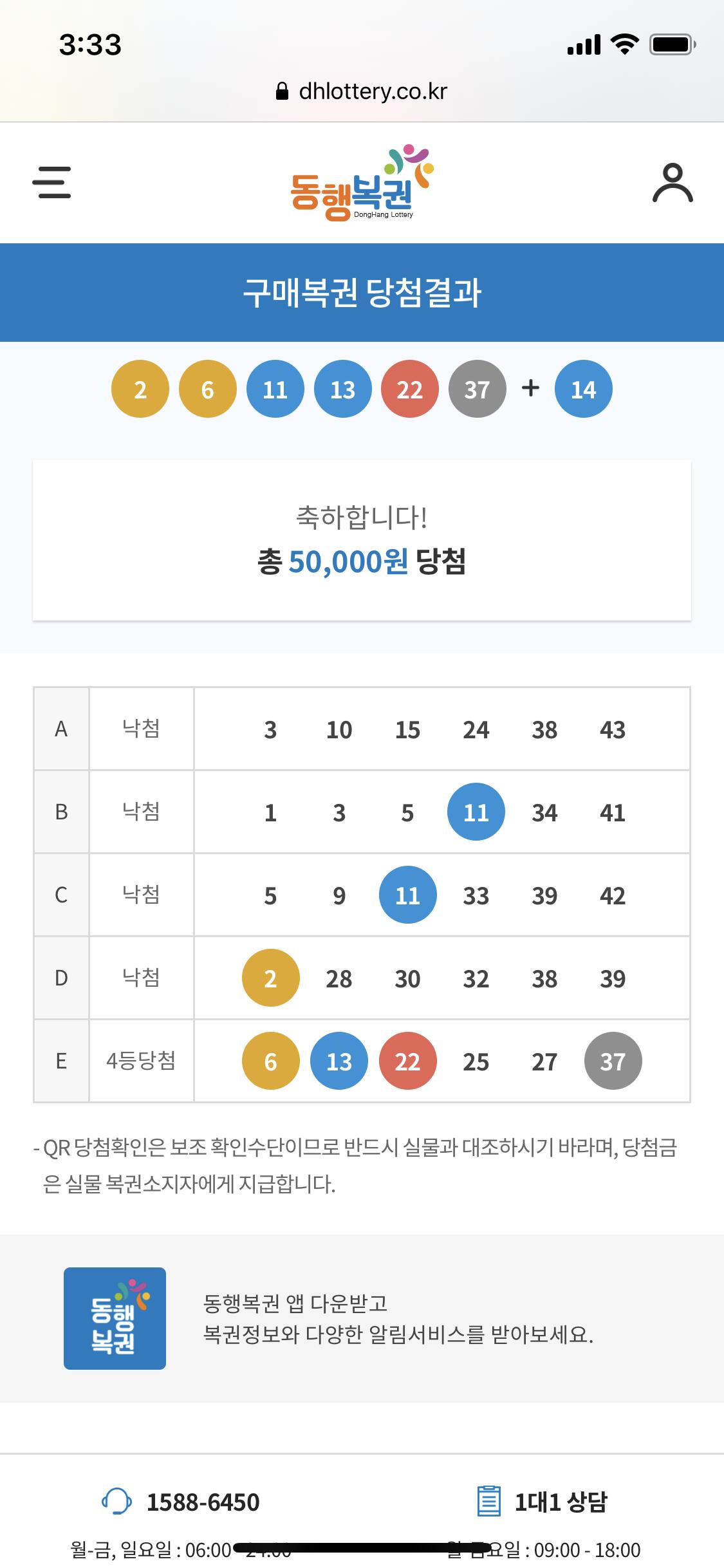Image resolution: width=724 pixels, height=1568 pixels.
Task: Tap dhlottery.co.kr address bar
Action: pyautogui.click(x=373, y=91)
